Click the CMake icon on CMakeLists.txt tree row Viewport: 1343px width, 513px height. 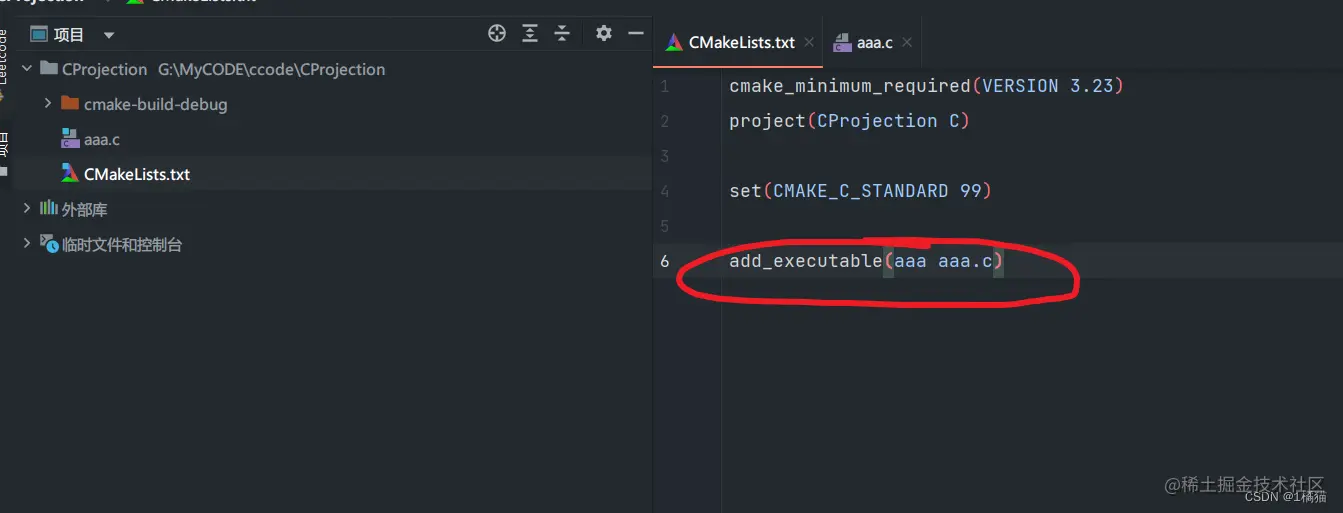coord(70,173)
